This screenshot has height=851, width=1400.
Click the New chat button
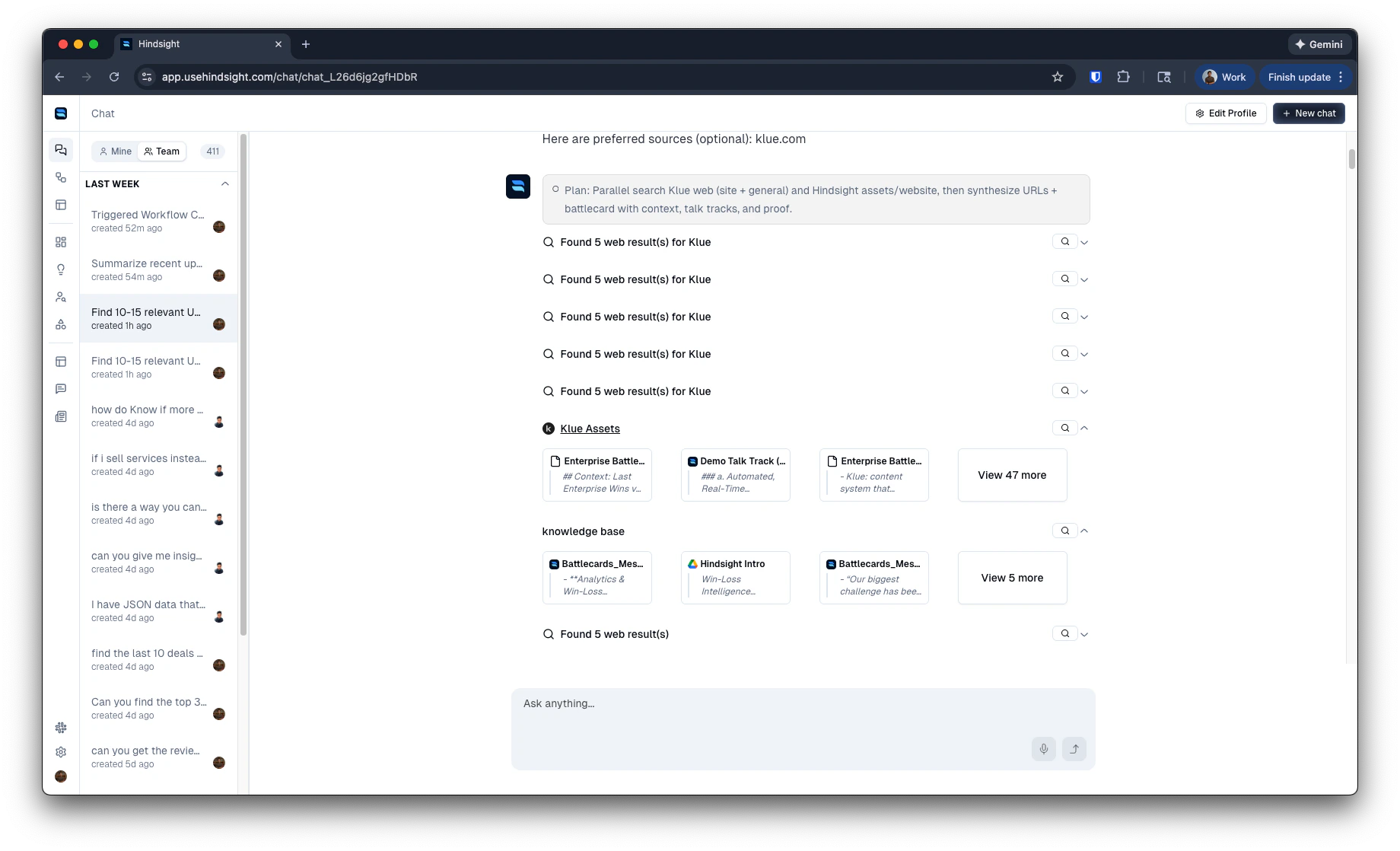1308,113
